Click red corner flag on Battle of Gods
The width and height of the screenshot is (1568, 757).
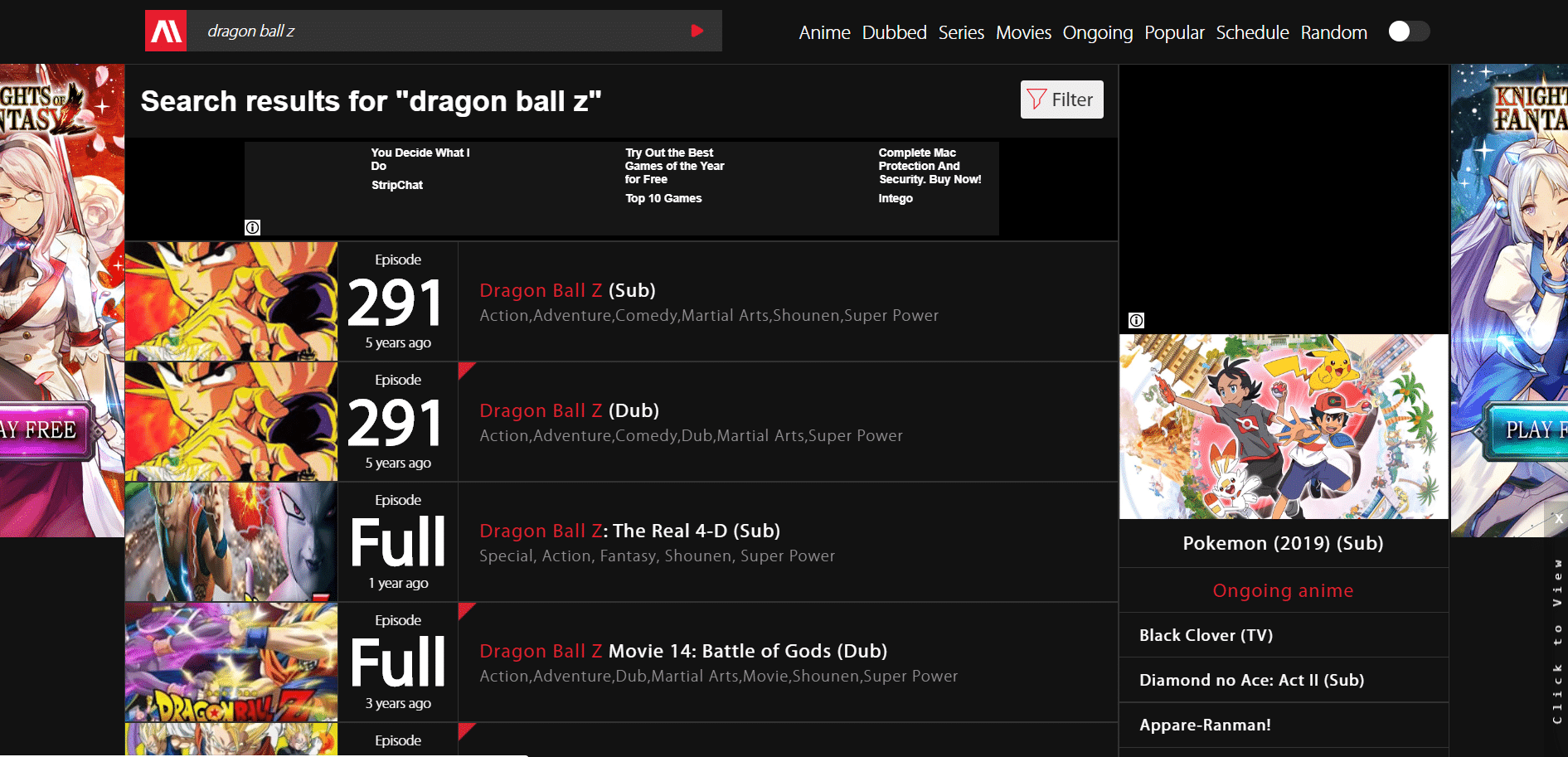tap(464, 609)
